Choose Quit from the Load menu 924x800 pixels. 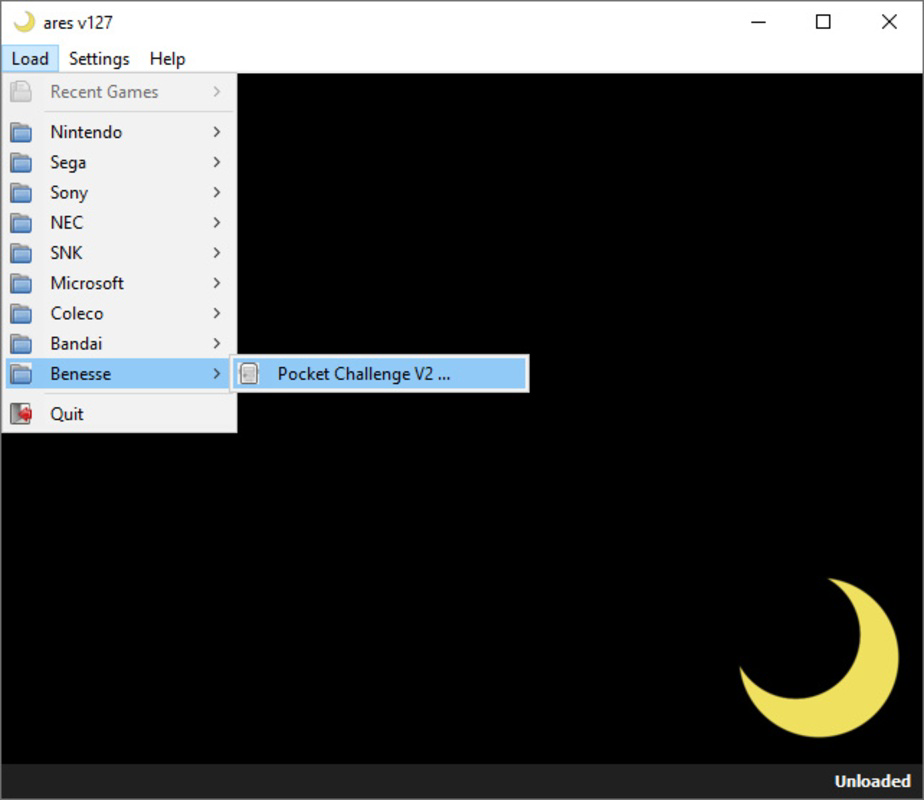click(x=120, y=414)
